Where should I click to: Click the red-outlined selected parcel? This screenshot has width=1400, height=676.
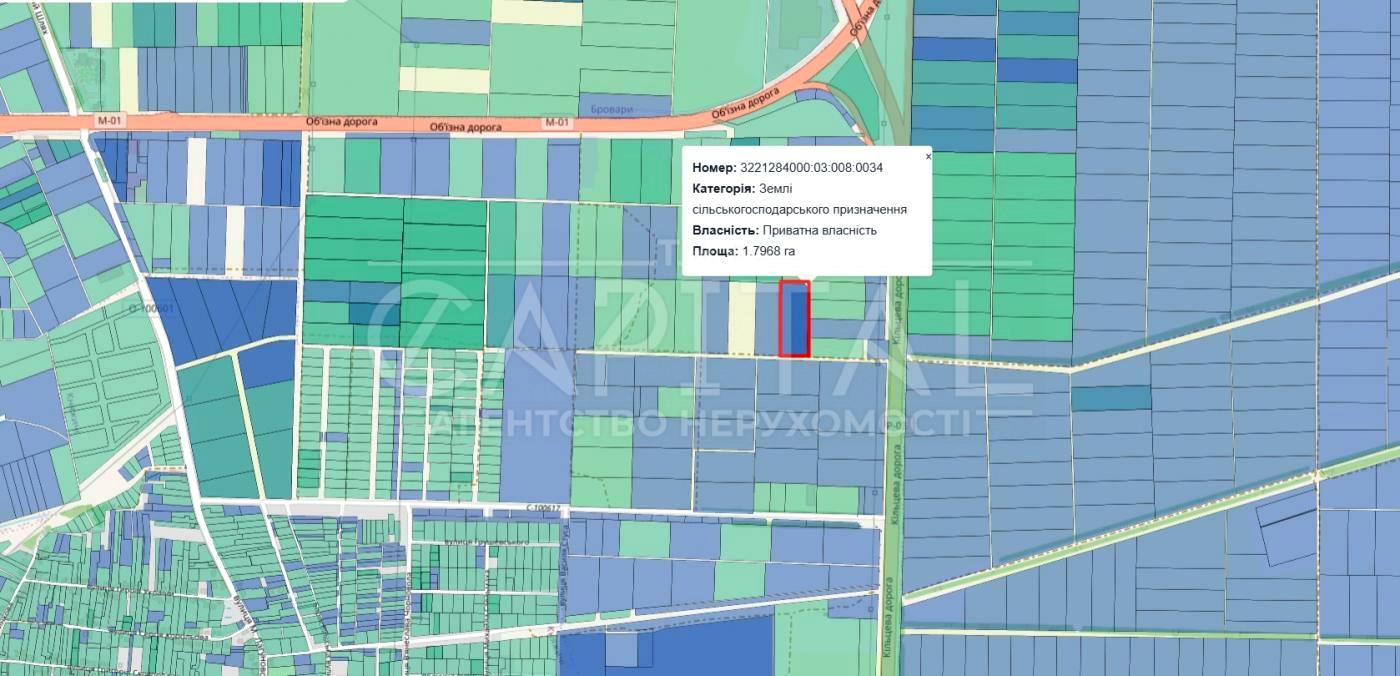coord(794,319)
